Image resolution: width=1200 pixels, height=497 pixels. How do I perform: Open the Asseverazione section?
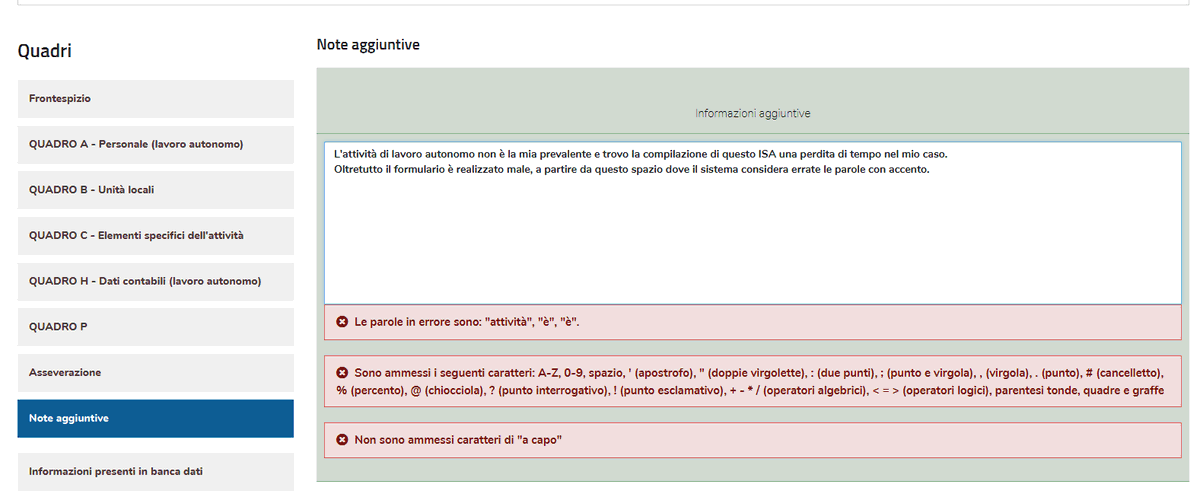(x=155, y=373)
